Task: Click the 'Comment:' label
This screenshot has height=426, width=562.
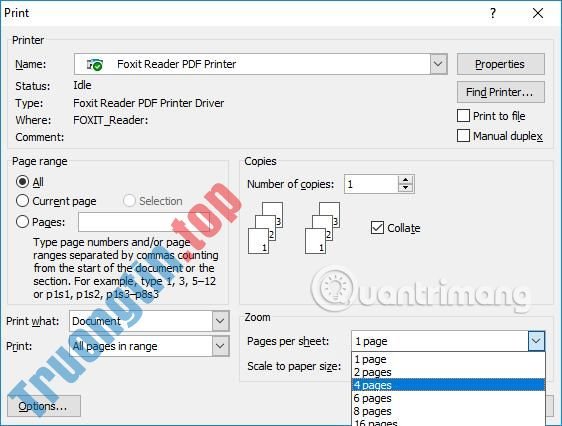Action: pyautogui.click(x=39, y=137)
